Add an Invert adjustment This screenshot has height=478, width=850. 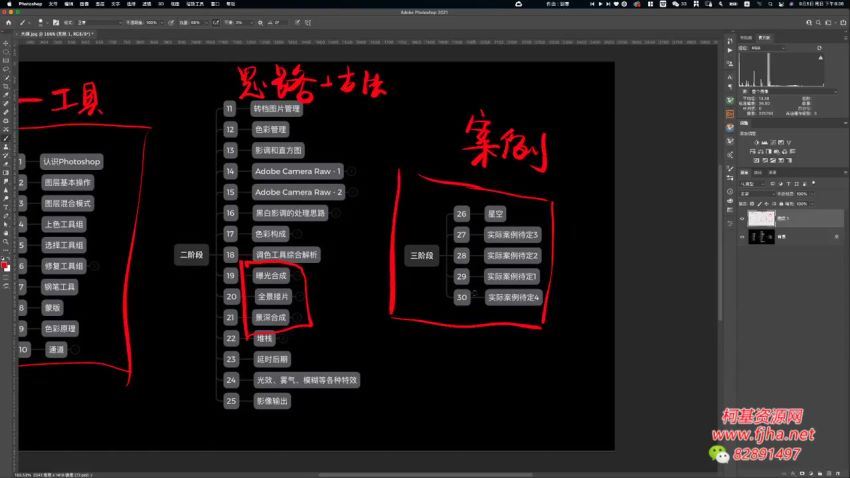pyautogui.click(x=757, y=160)
